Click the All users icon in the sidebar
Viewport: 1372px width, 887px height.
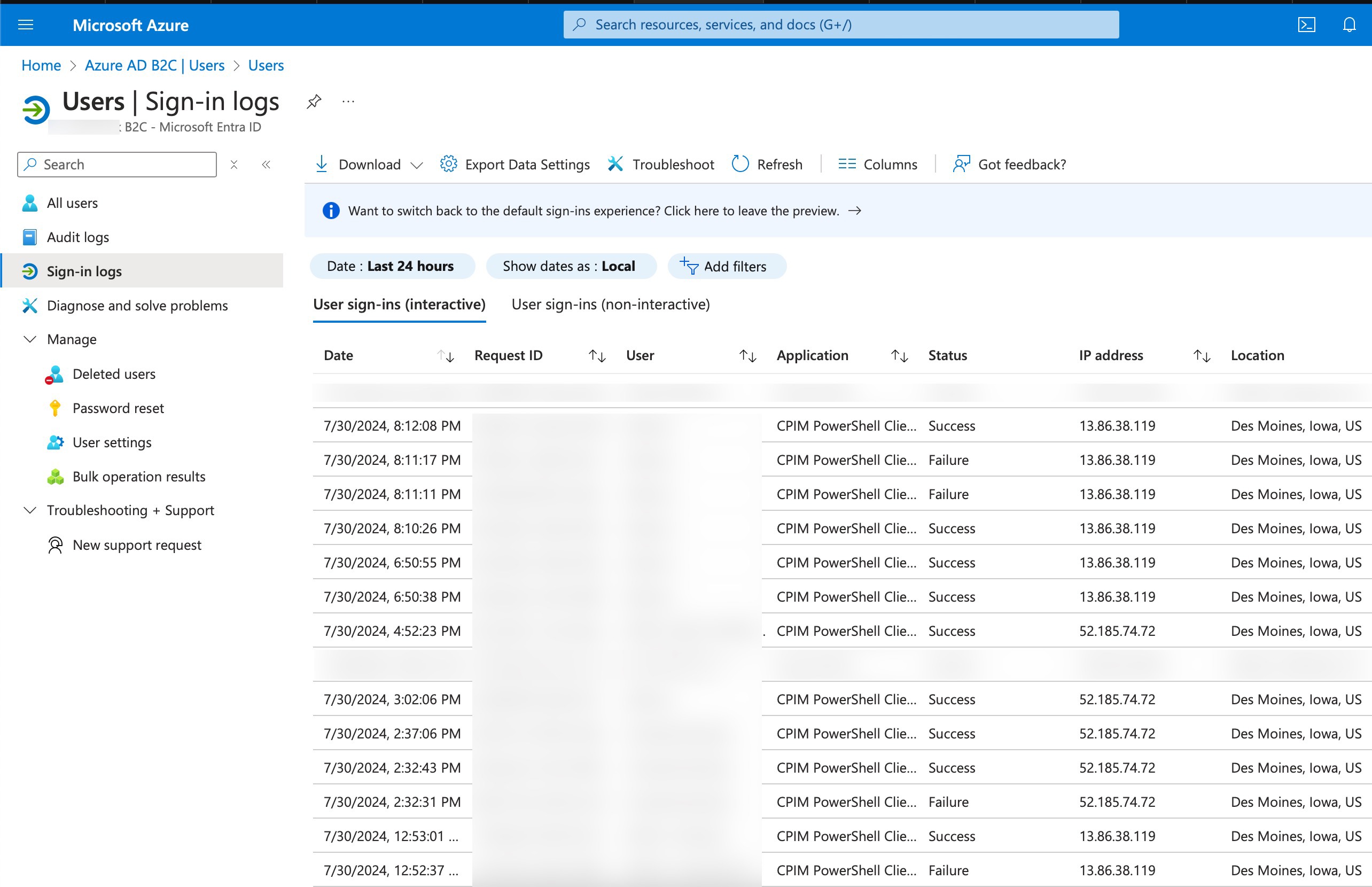(30, 204)
